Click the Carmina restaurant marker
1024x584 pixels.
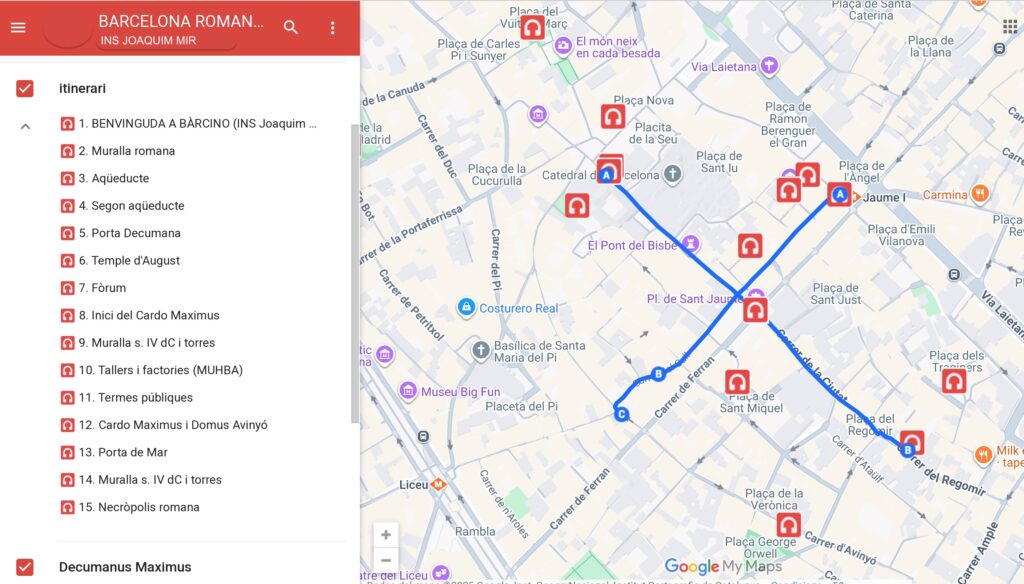point(981,194)
